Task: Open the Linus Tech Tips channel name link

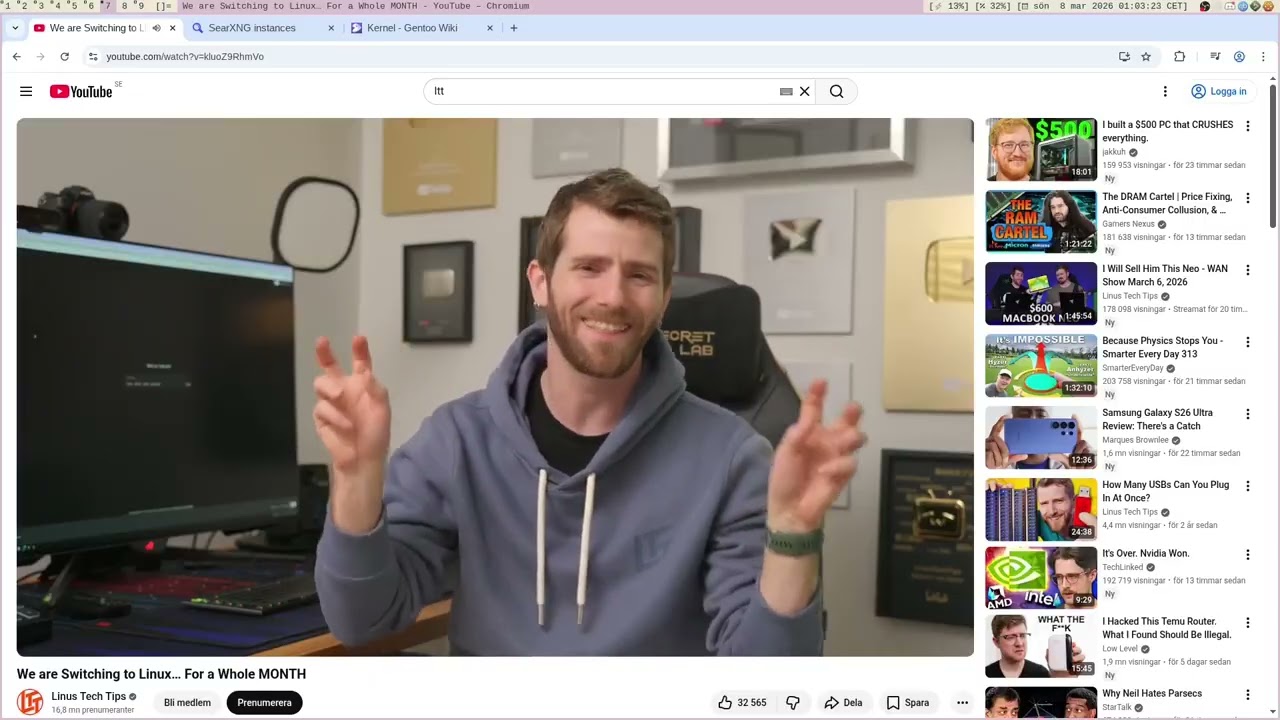Action: pyautogui.click(x=88, y=696)
